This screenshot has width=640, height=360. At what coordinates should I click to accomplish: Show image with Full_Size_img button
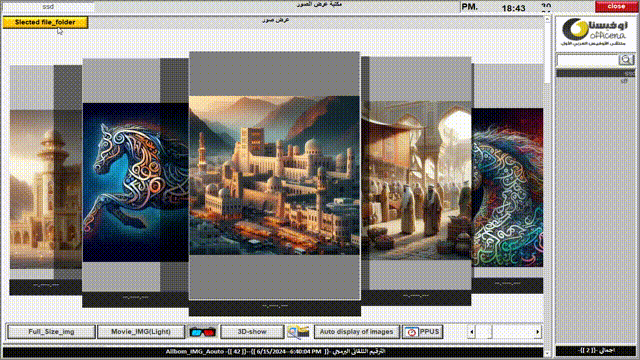tap(51, 332)
